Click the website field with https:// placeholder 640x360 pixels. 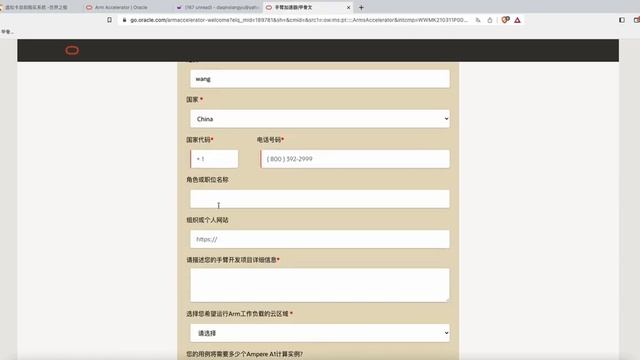(320, 239)
